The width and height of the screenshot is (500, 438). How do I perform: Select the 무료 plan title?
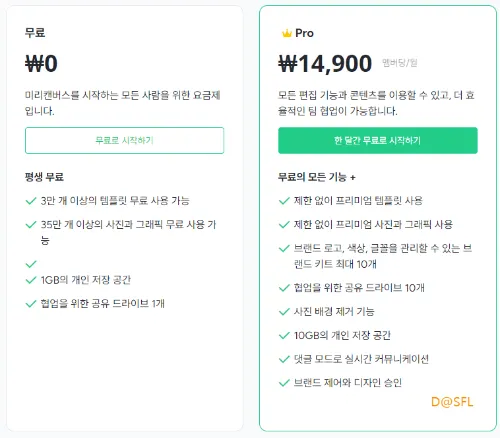tap(35, 33)
